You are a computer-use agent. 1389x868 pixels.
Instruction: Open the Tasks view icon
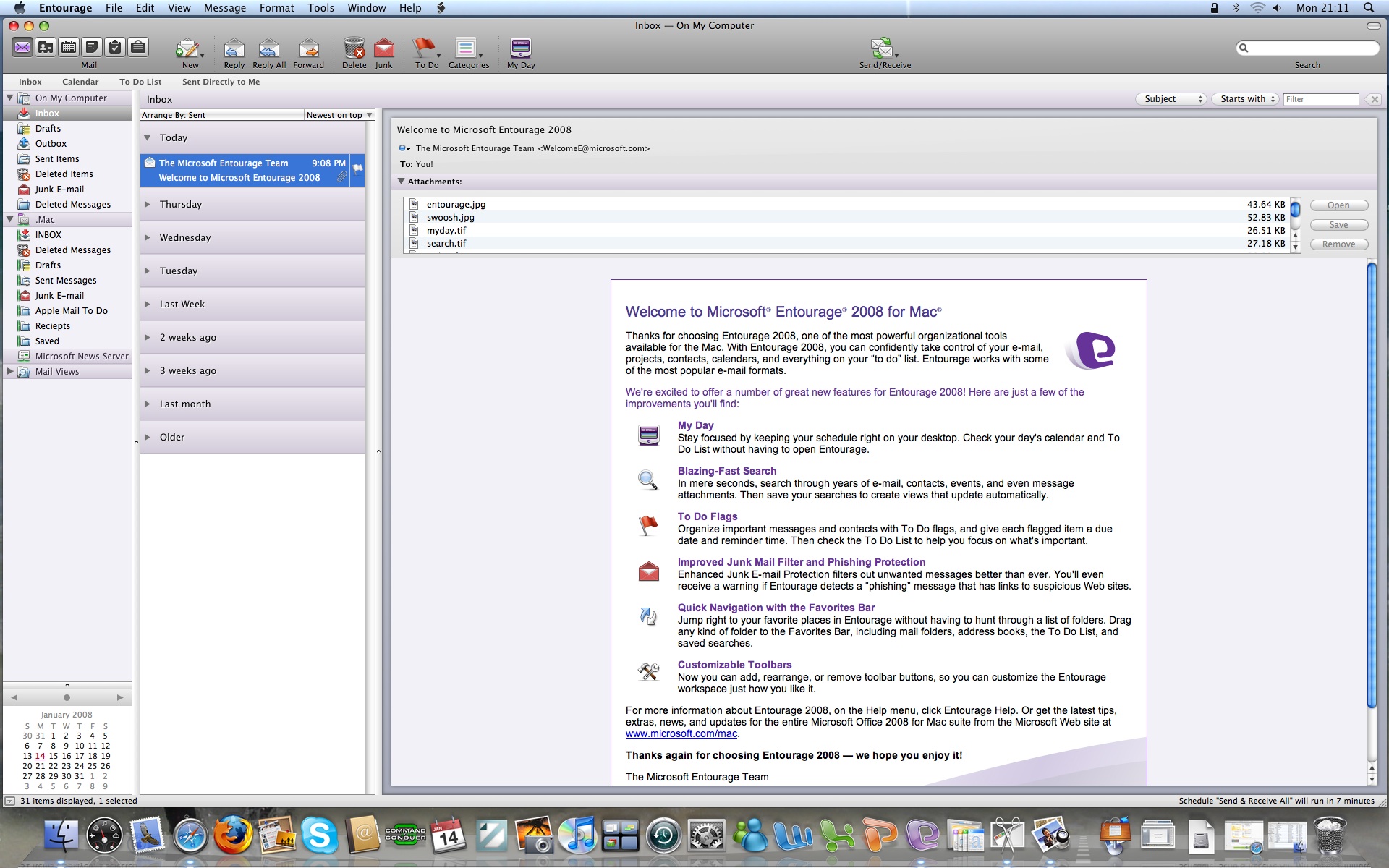[x=115, y=48]
